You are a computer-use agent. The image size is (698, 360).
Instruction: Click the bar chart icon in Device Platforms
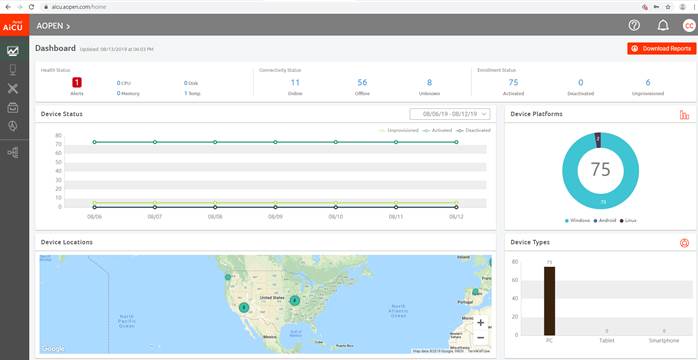[684, 115]
